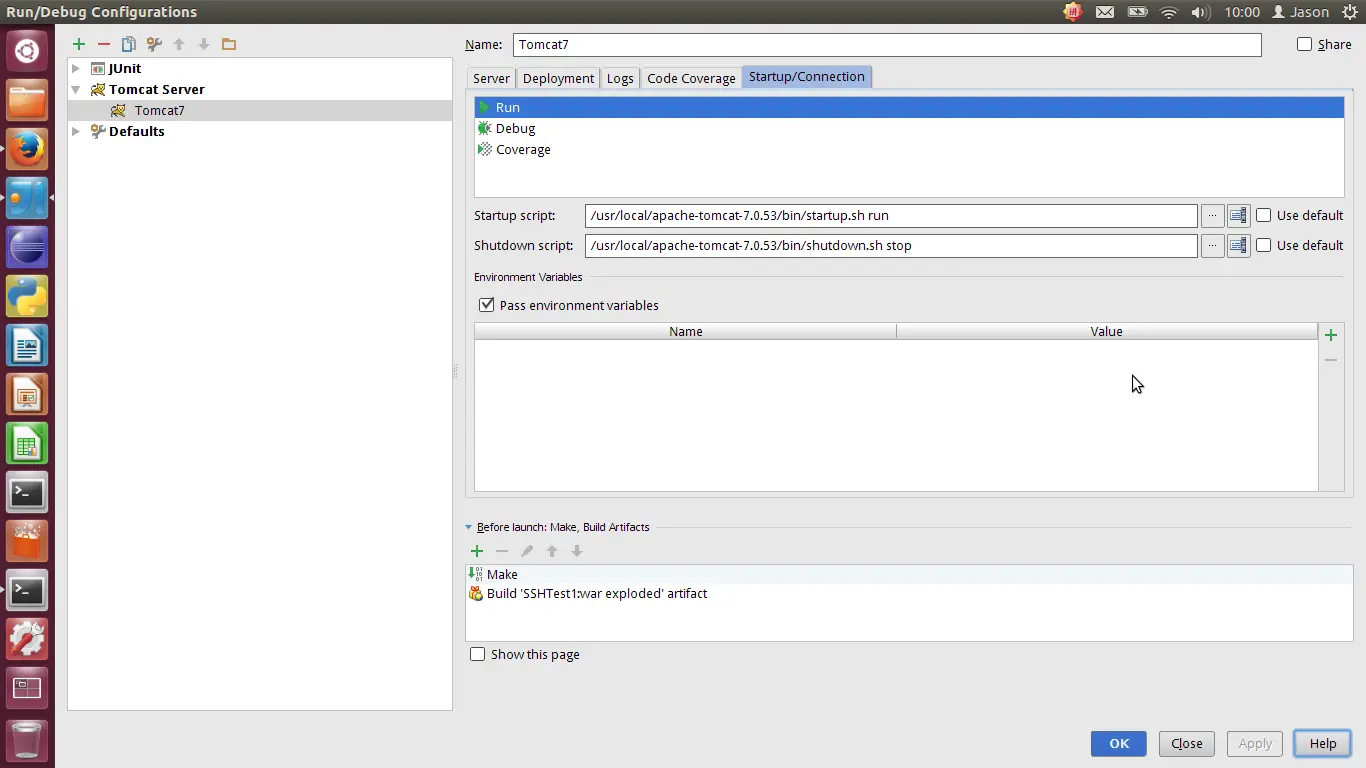Add a new run configuration
Viewport: 1366px width, 768px height.
pos(79,44)
